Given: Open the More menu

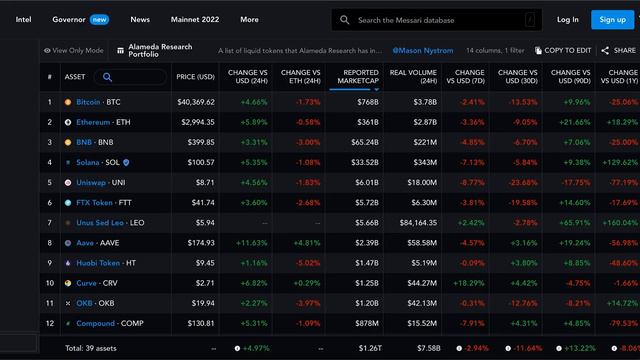Looking at the screenshot, I should point(249,20).
